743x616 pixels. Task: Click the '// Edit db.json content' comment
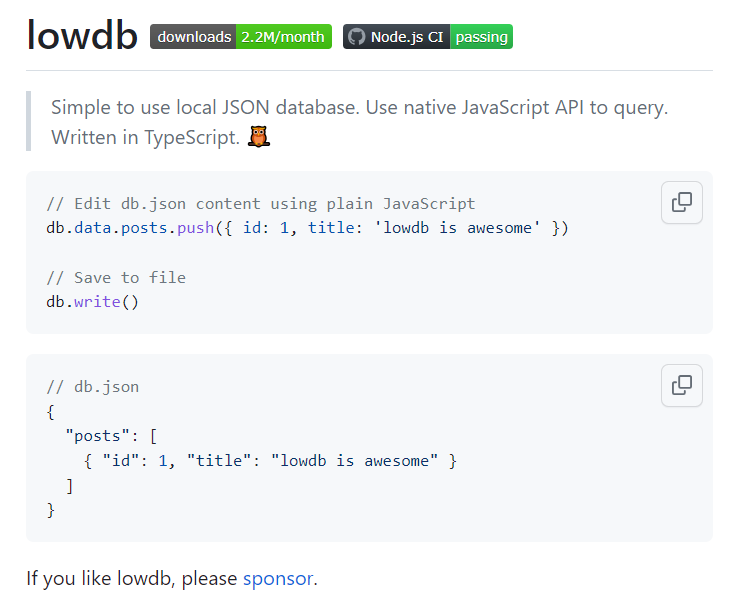[x=261, y=204]
